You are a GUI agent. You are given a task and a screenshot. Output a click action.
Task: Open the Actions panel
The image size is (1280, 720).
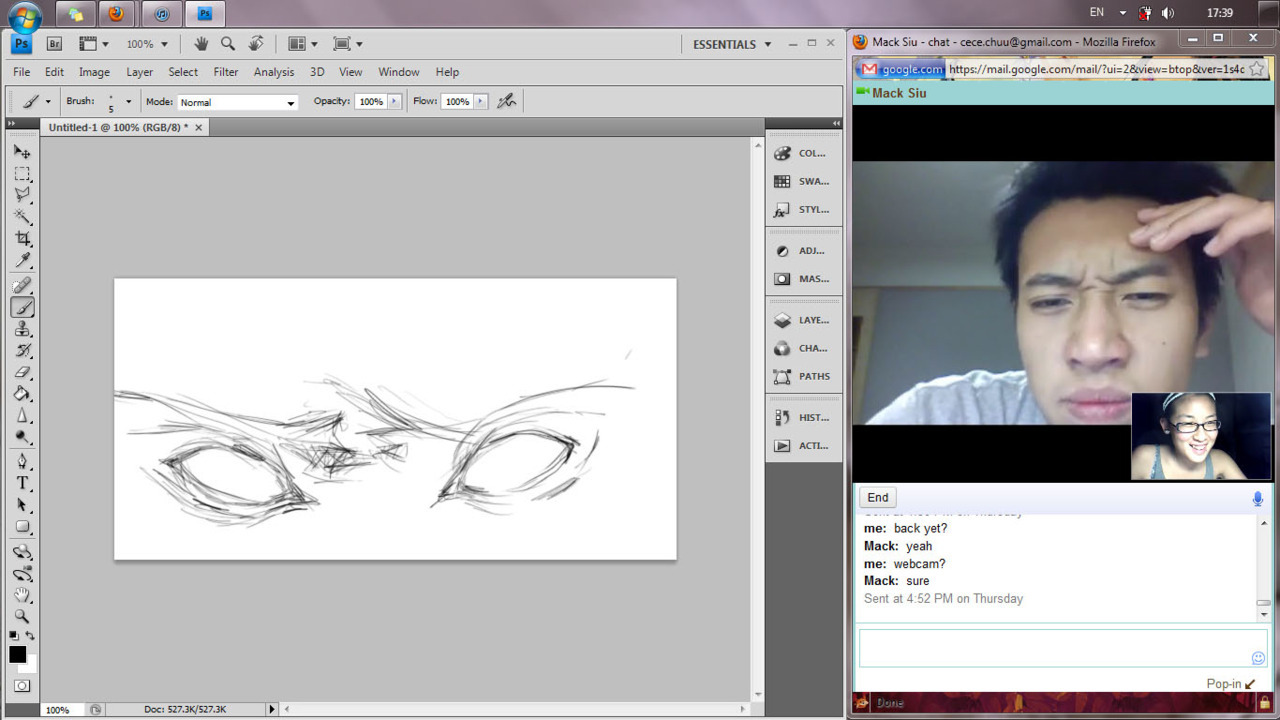tap(803, 445)
